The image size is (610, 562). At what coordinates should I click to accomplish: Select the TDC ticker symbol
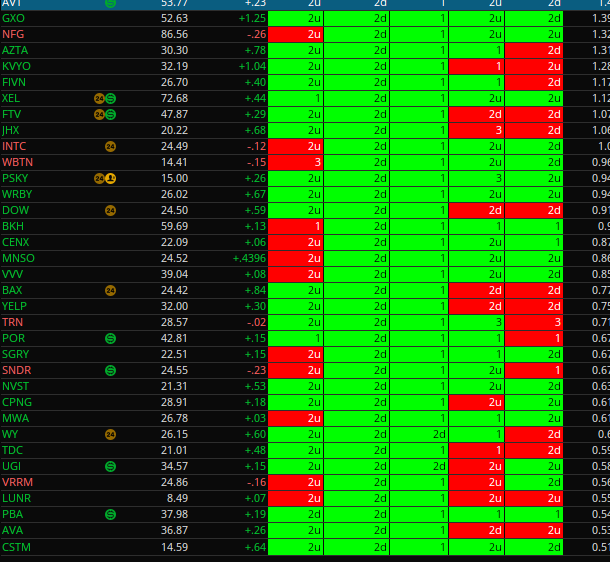pyautogui.click(x=12, y=450)
